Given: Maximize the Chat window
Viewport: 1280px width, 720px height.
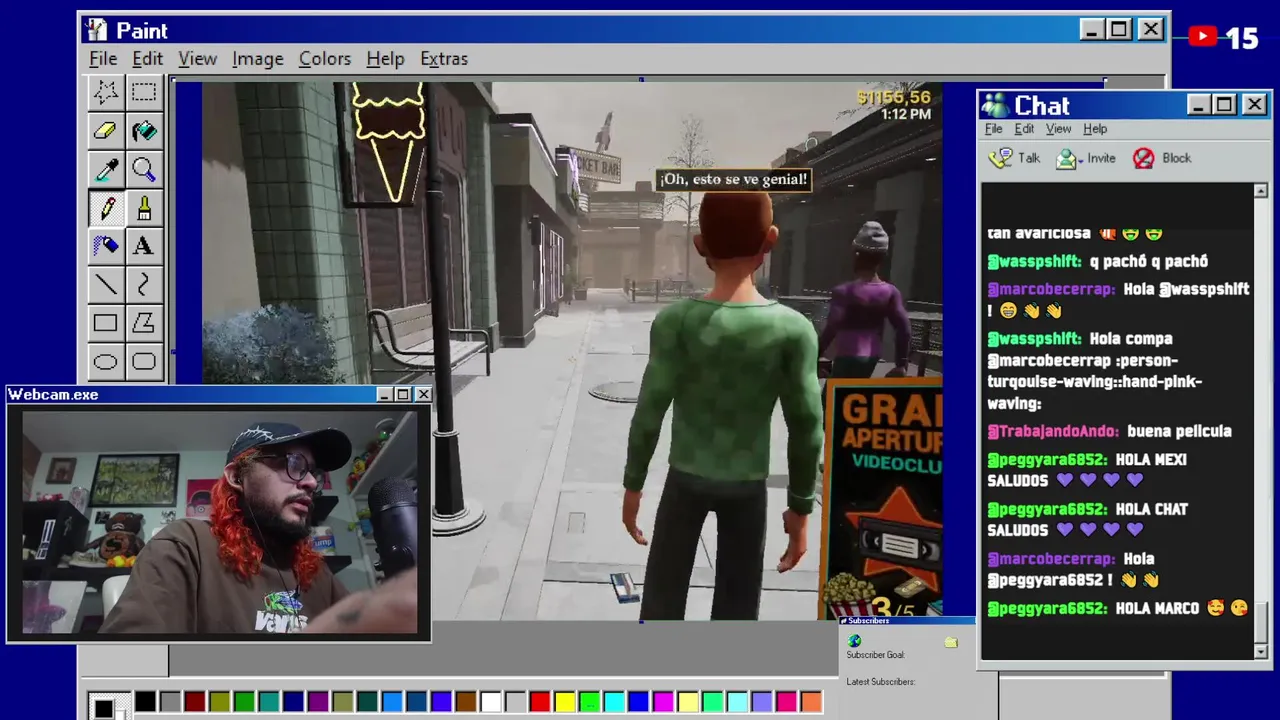Looking at the screenshot, I should (x=1225, y=105).
